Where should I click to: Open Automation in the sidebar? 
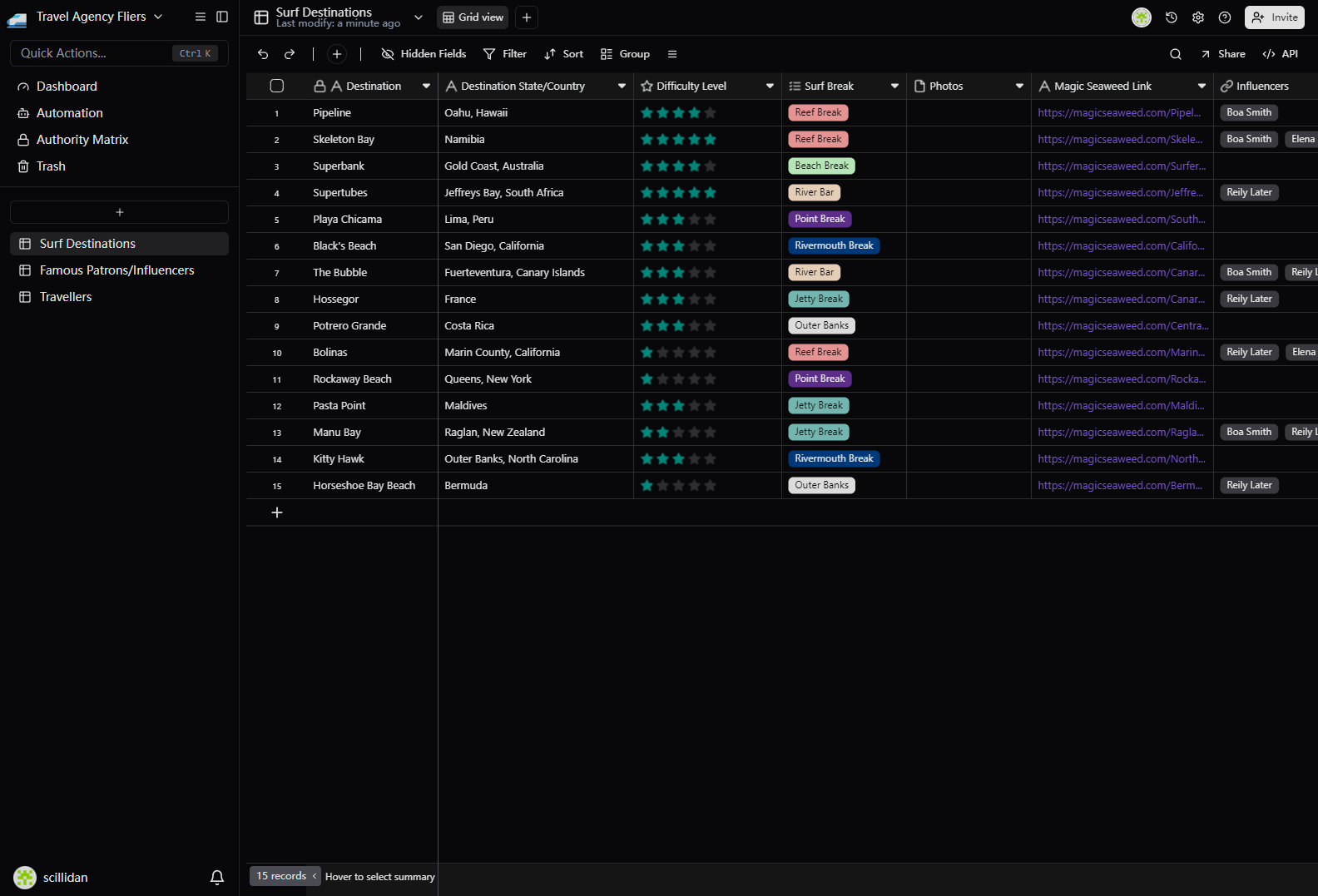120,113
